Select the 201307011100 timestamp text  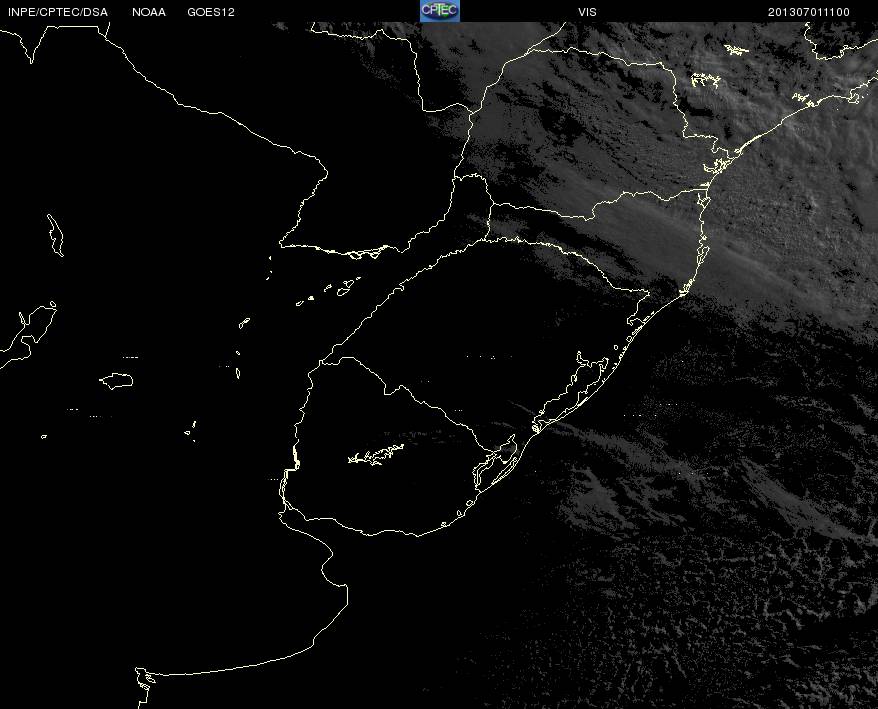(x=809, y=12)
